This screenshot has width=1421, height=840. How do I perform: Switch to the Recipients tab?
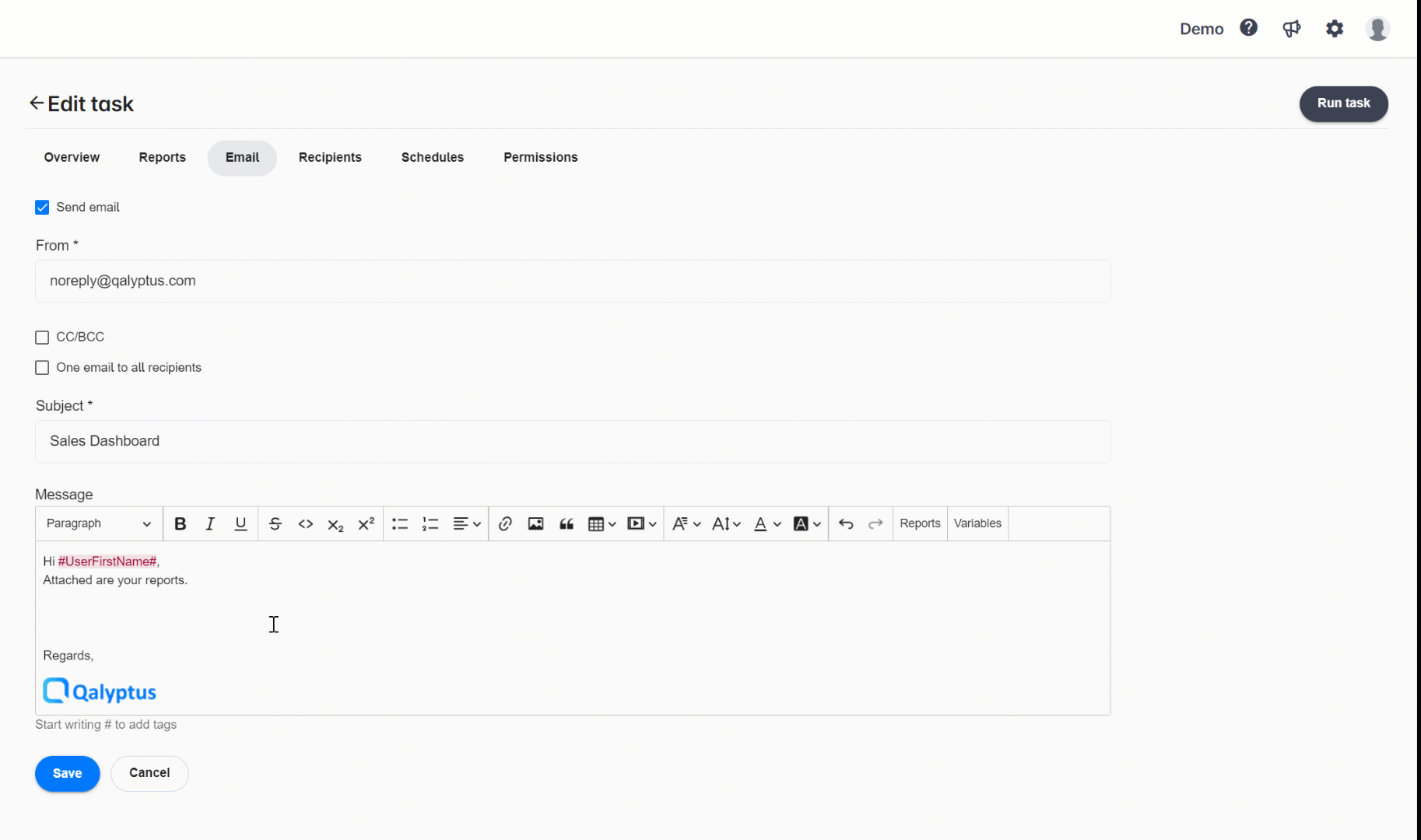click(x=330, y=157)
